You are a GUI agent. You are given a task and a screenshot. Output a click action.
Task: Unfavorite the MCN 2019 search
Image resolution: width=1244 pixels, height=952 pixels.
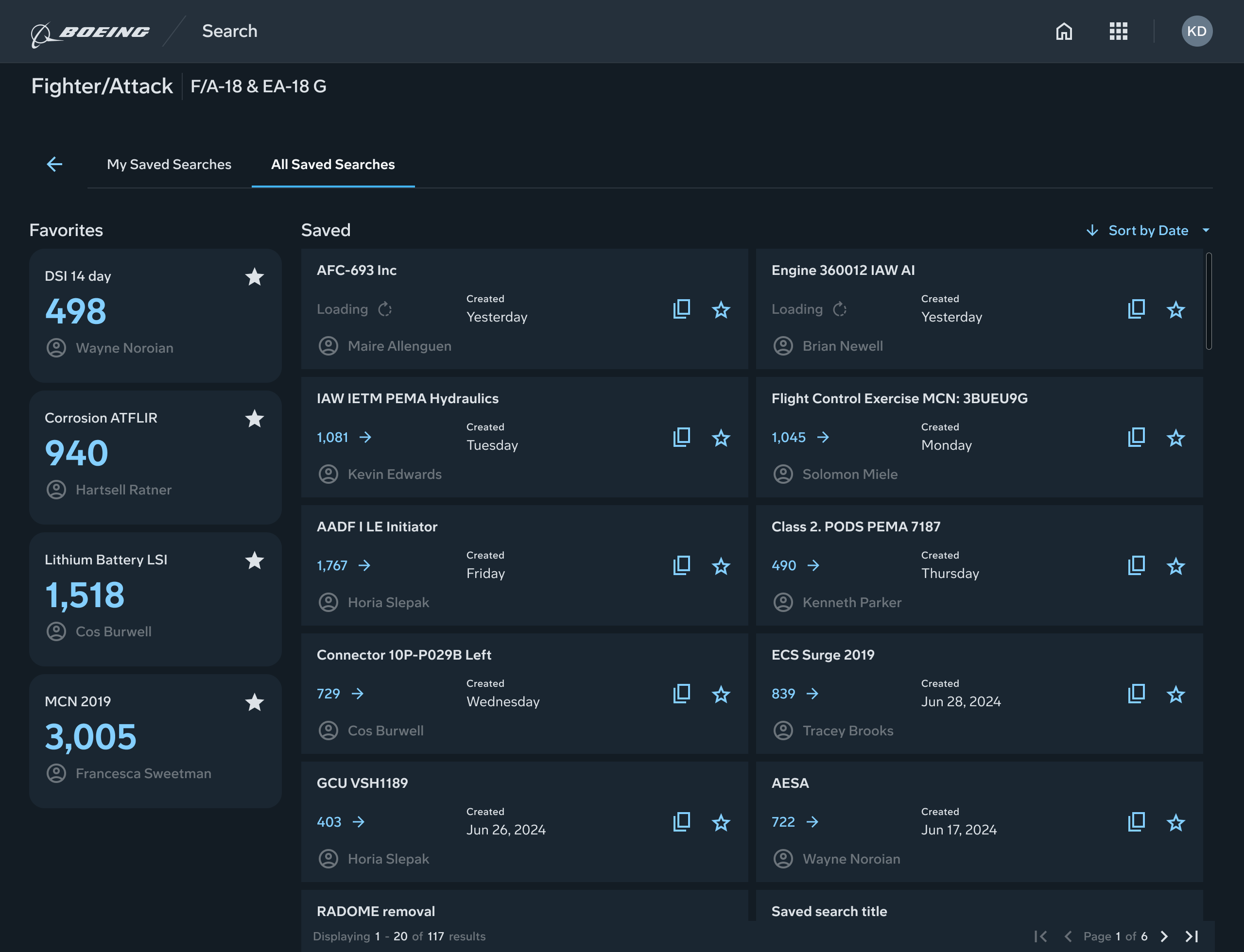(254, 702)
